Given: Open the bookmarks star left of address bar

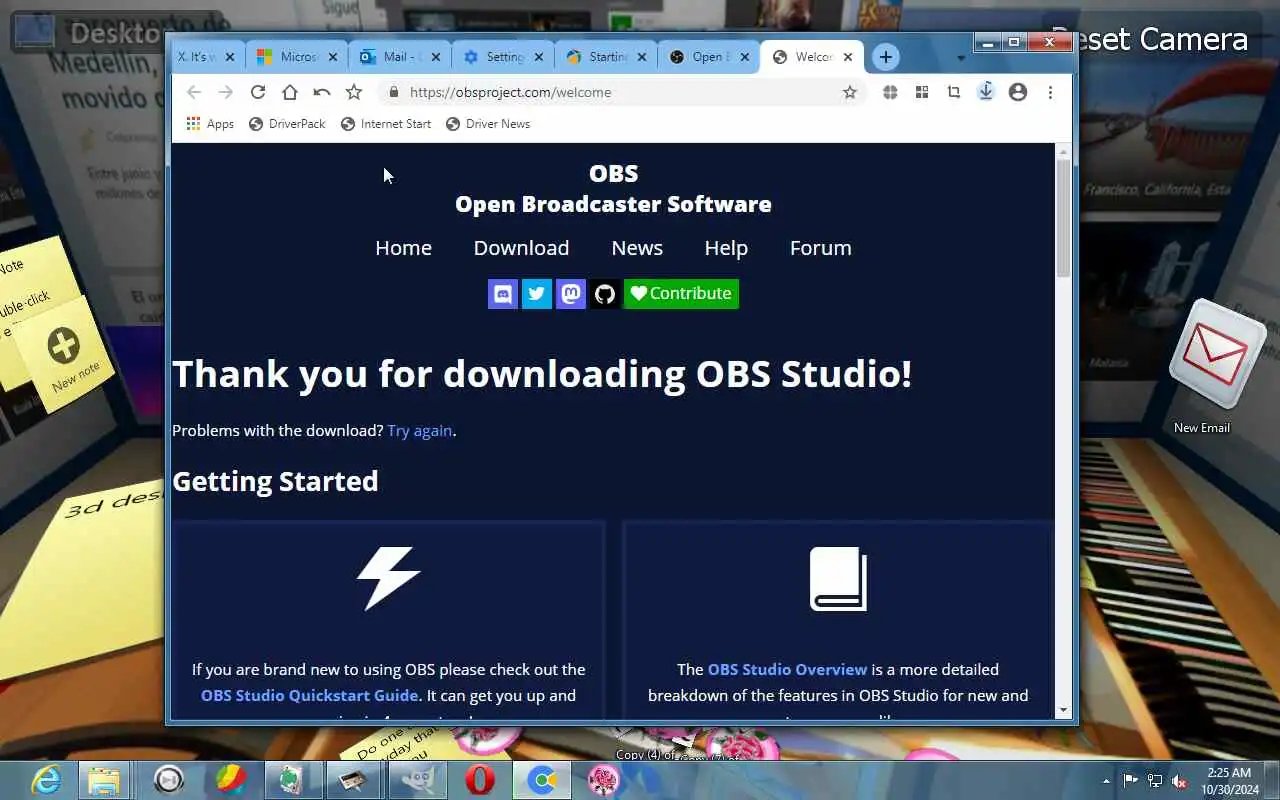Looking at the screenshot, I should (354, 92).
